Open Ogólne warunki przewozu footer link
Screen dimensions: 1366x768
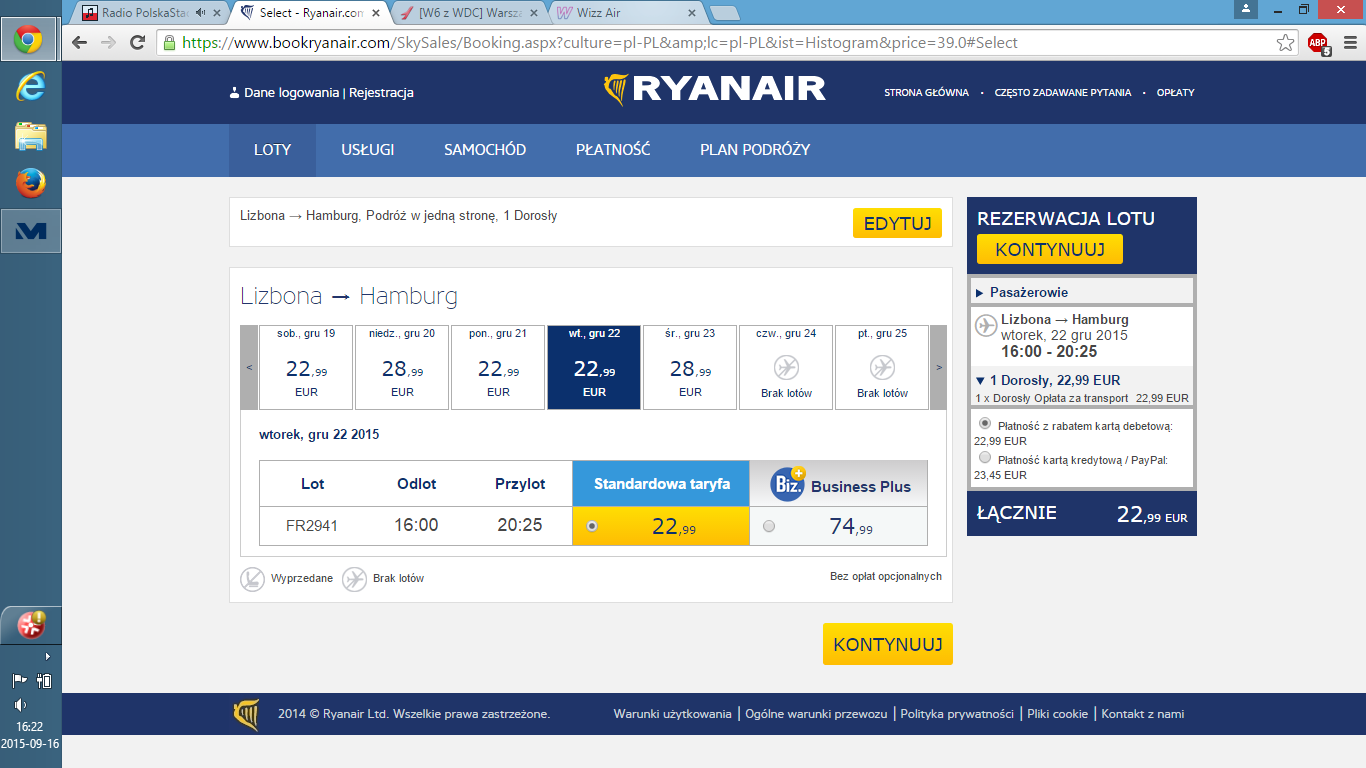[x=816, y=714]
